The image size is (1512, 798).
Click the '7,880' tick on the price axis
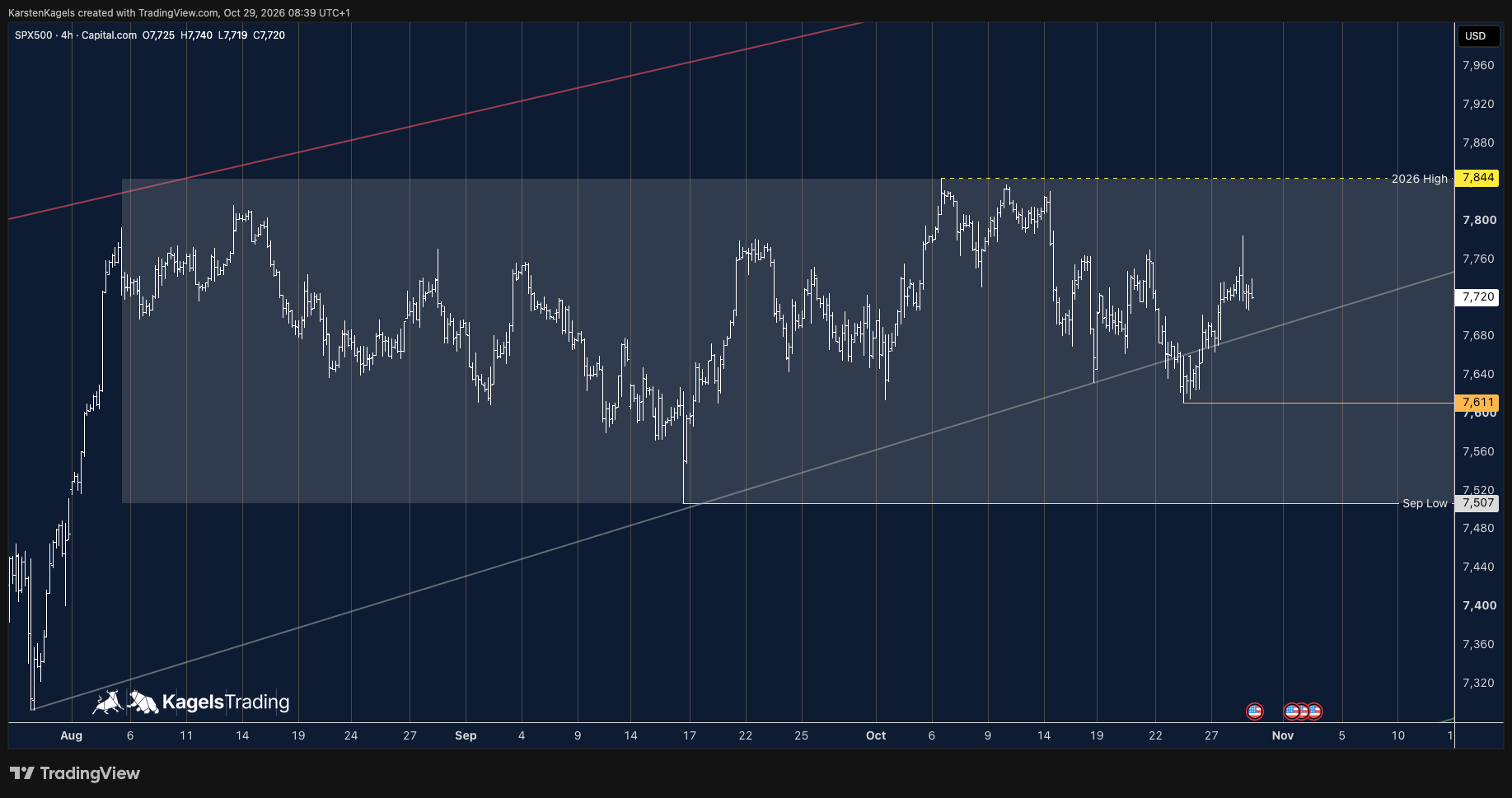pyautogui.click(x=1478, y=142)
